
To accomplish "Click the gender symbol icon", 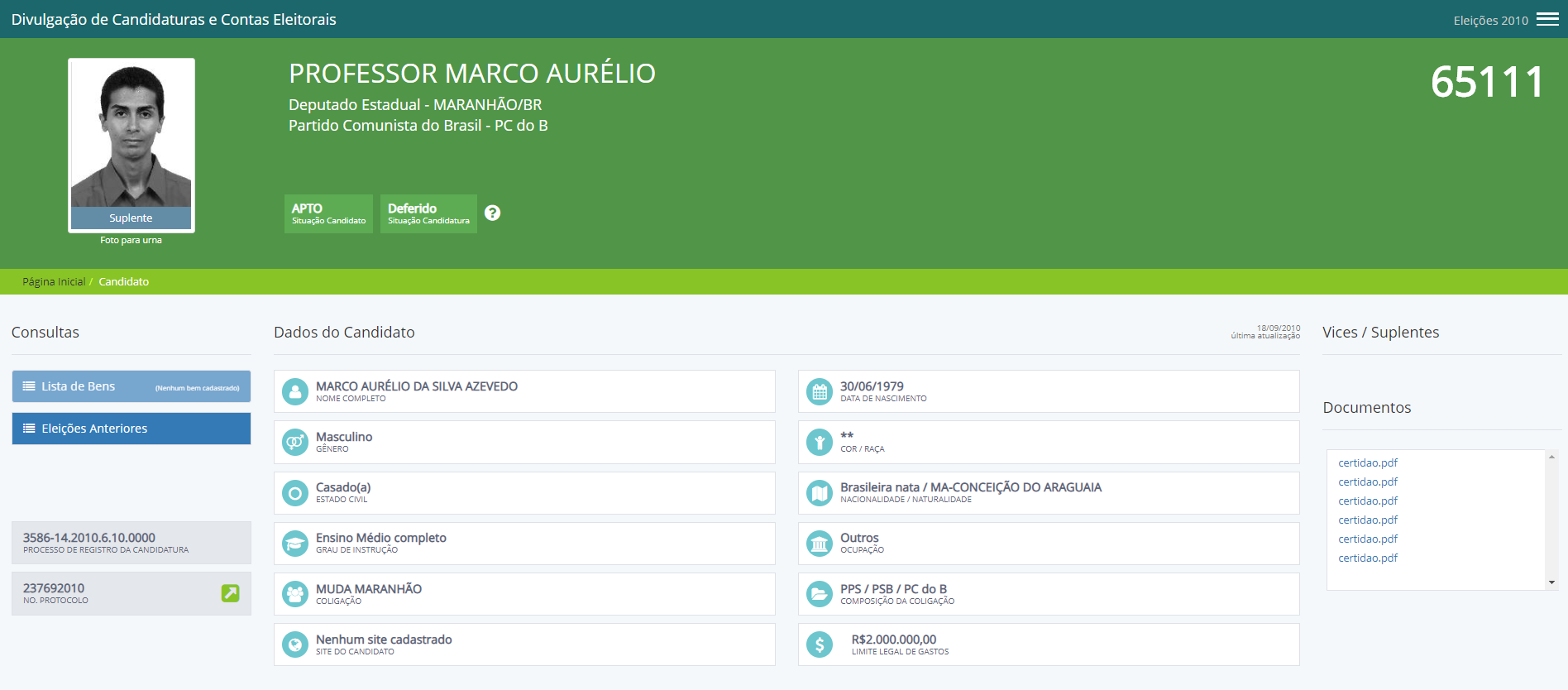I will (x=294, y=442).
